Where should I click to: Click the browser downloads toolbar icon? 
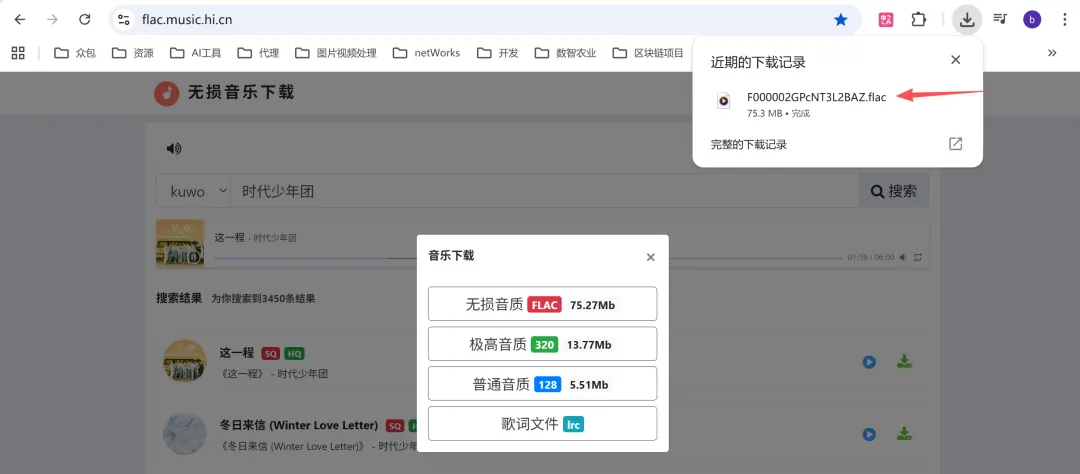pyautogui.click(x=967, y=19)
